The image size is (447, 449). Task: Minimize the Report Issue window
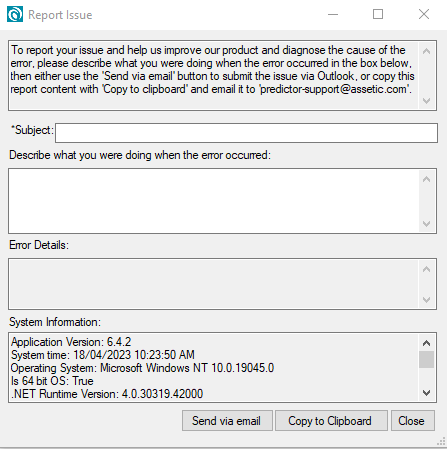[333, 14]
